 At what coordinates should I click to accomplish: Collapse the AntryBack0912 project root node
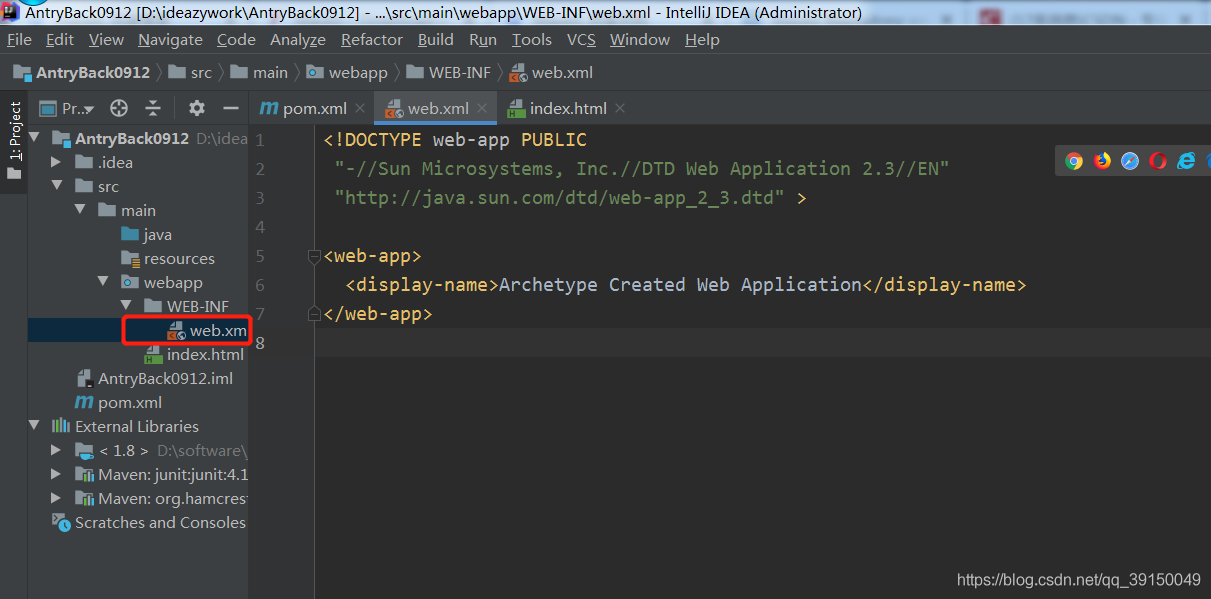35,138
